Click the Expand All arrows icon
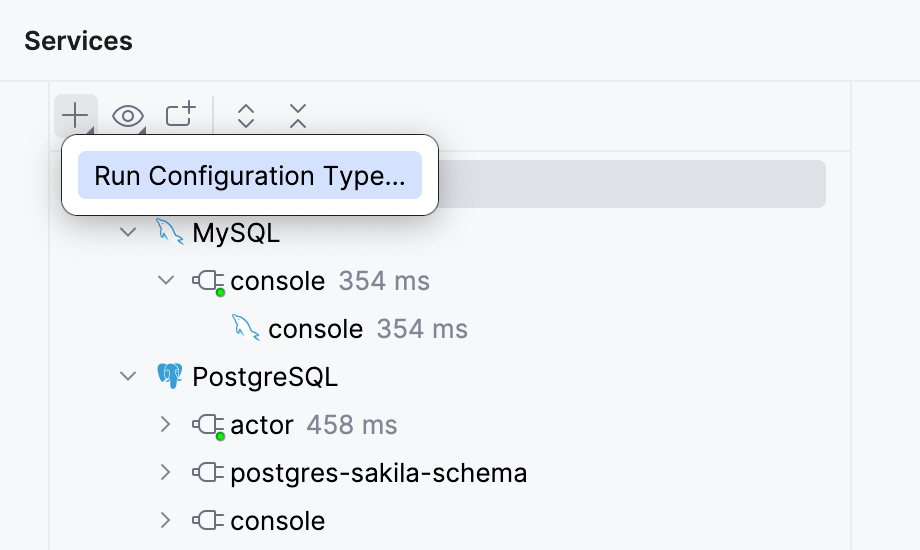The width and height of the screenshot is (920, 550). (246, 116)
